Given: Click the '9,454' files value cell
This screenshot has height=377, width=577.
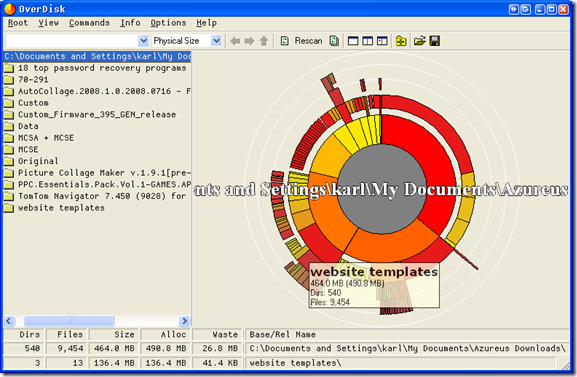Looking at the screenshot, I should 67,348.
